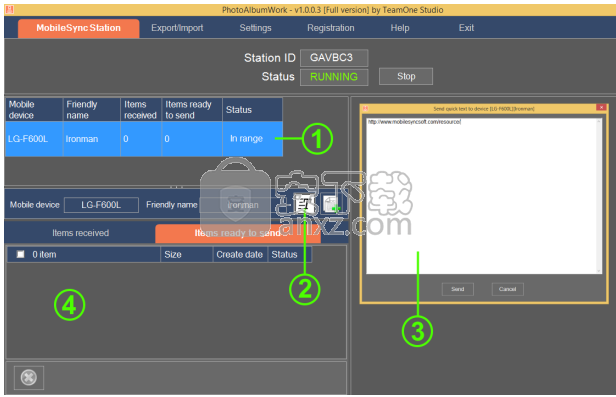
Task: Select the LG-F600L device row
Action: tap(144, 139)
